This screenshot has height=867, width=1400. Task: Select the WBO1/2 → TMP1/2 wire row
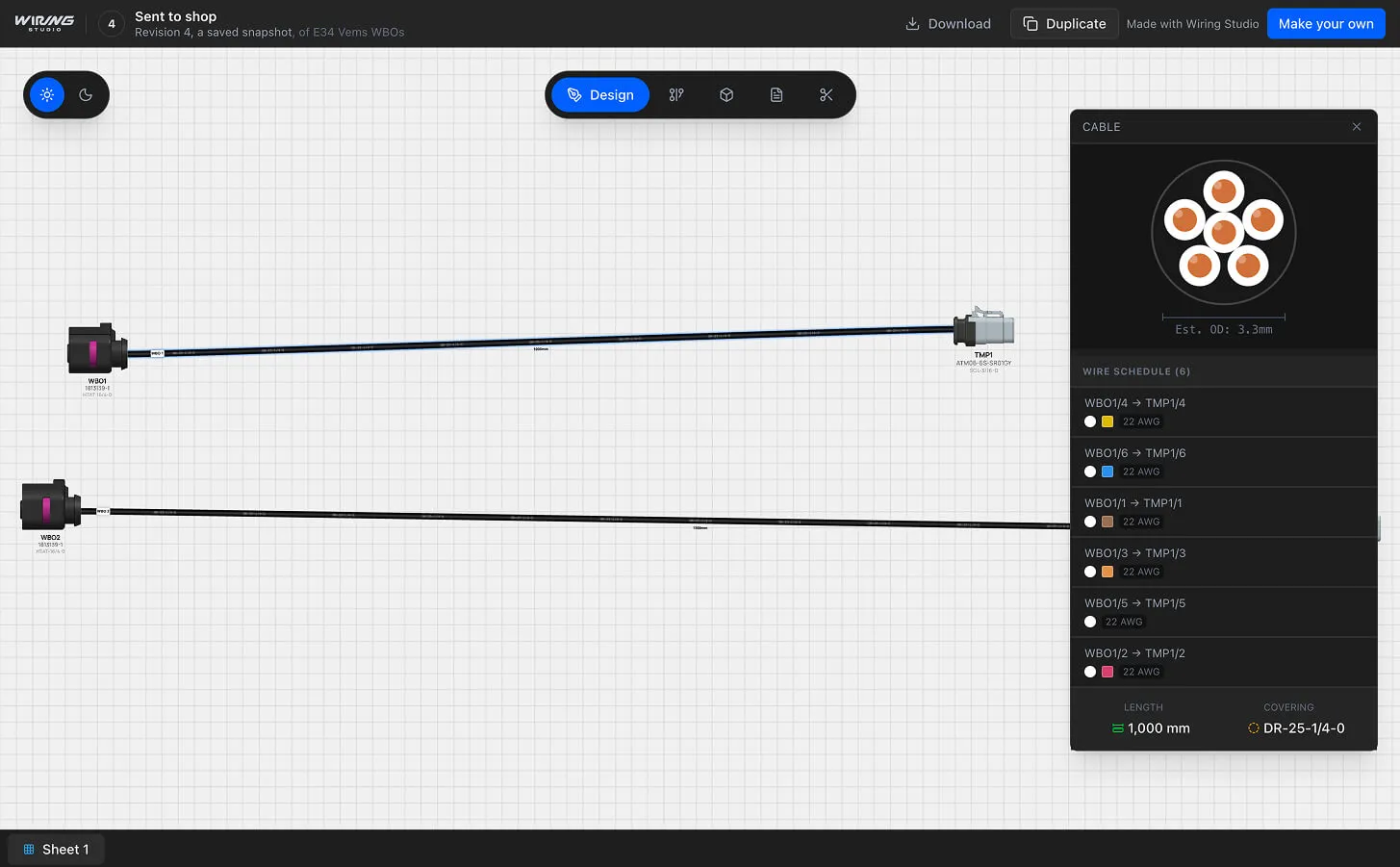[x=1224, y=662]
